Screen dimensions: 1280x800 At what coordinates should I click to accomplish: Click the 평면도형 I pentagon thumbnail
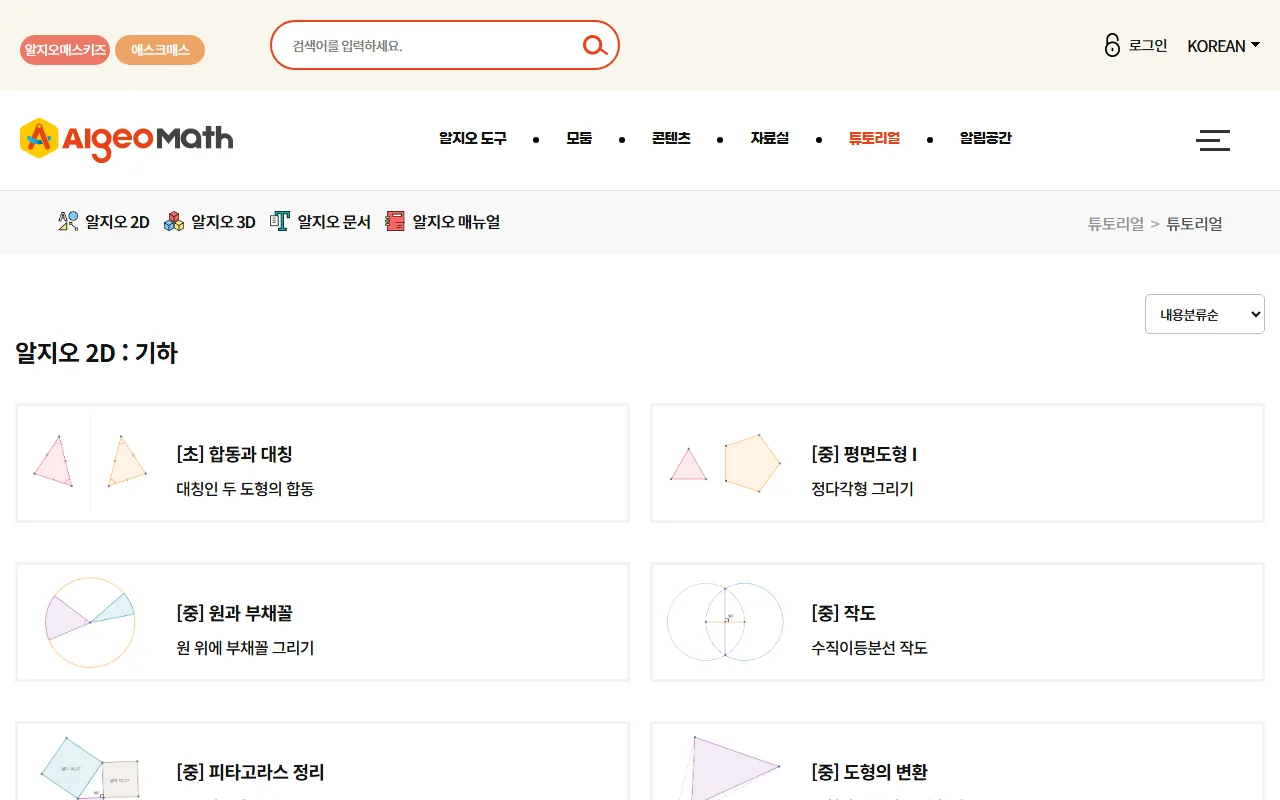click(x=725, y=463)
